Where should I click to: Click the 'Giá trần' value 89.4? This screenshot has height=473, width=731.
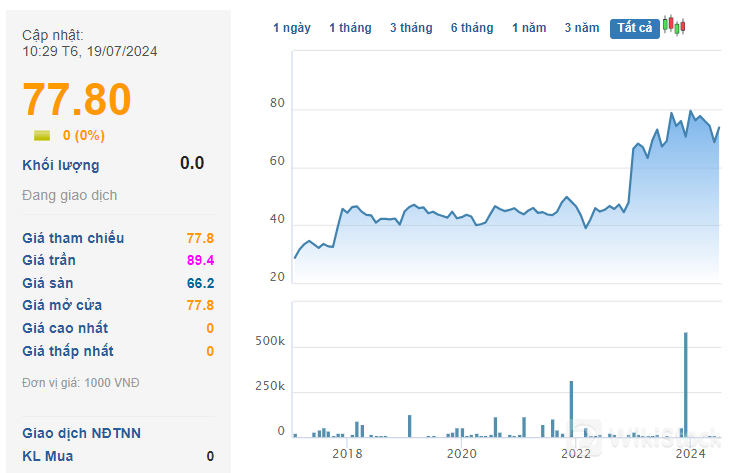[x=200, y=260]
